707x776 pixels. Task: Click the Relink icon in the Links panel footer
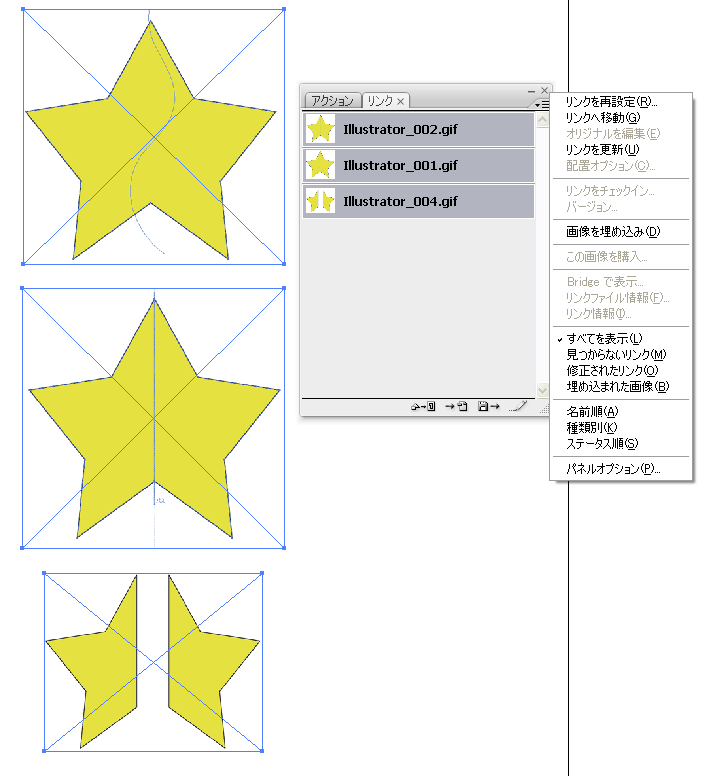[423, 407]
